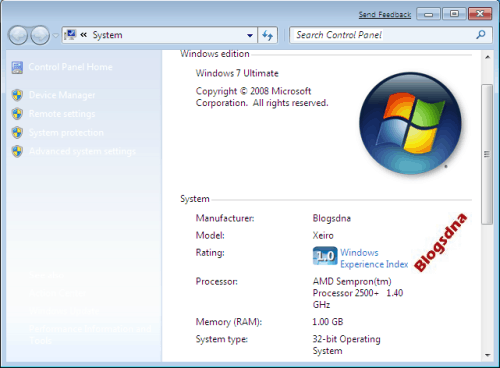Click the magnifier search icon
Viewport: 500px width, 368px height.
pyautogui.click(x=481, y=35)
